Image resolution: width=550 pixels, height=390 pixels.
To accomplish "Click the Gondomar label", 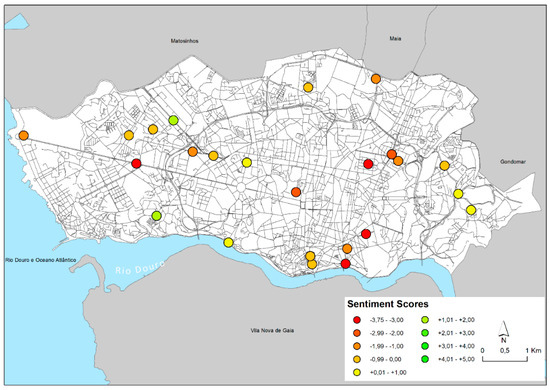I will coord(513,162).
